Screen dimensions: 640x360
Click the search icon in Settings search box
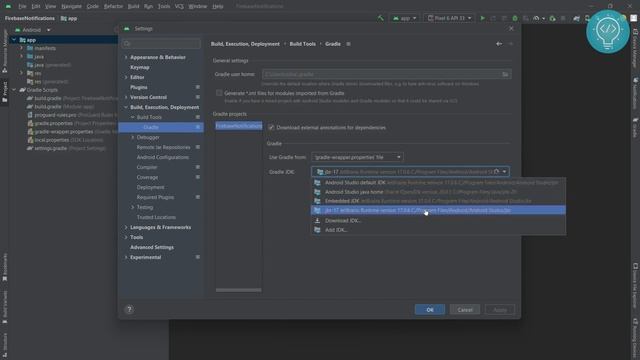127,43
